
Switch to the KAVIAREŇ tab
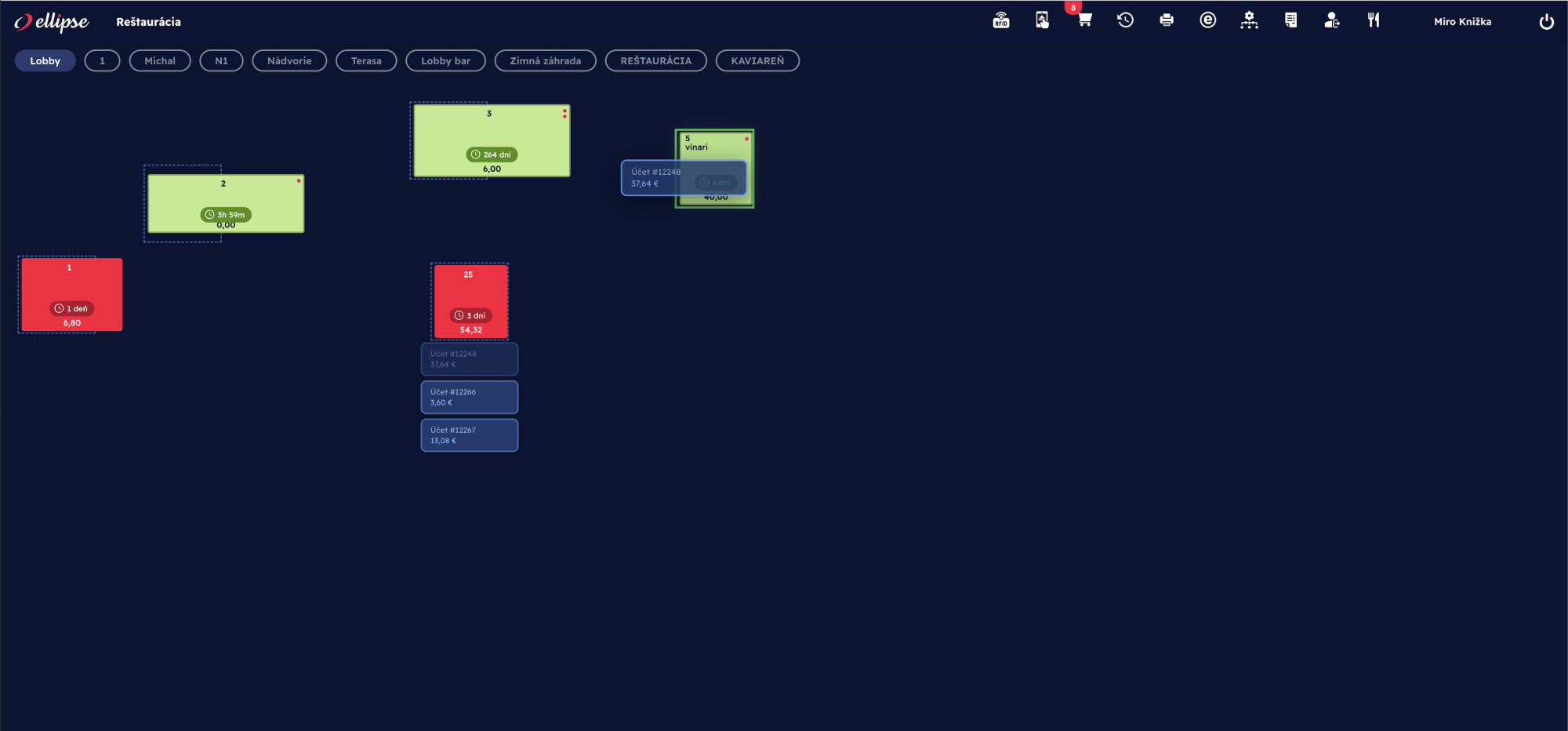tap(757, 61)
